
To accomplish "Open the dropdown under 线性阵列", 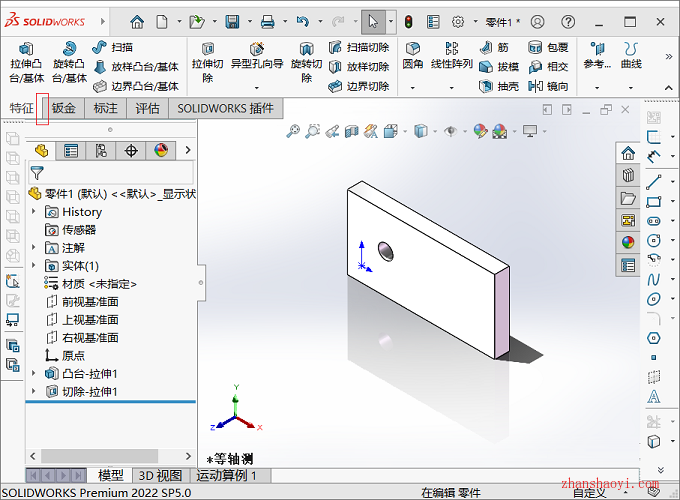I will (451, 88).
